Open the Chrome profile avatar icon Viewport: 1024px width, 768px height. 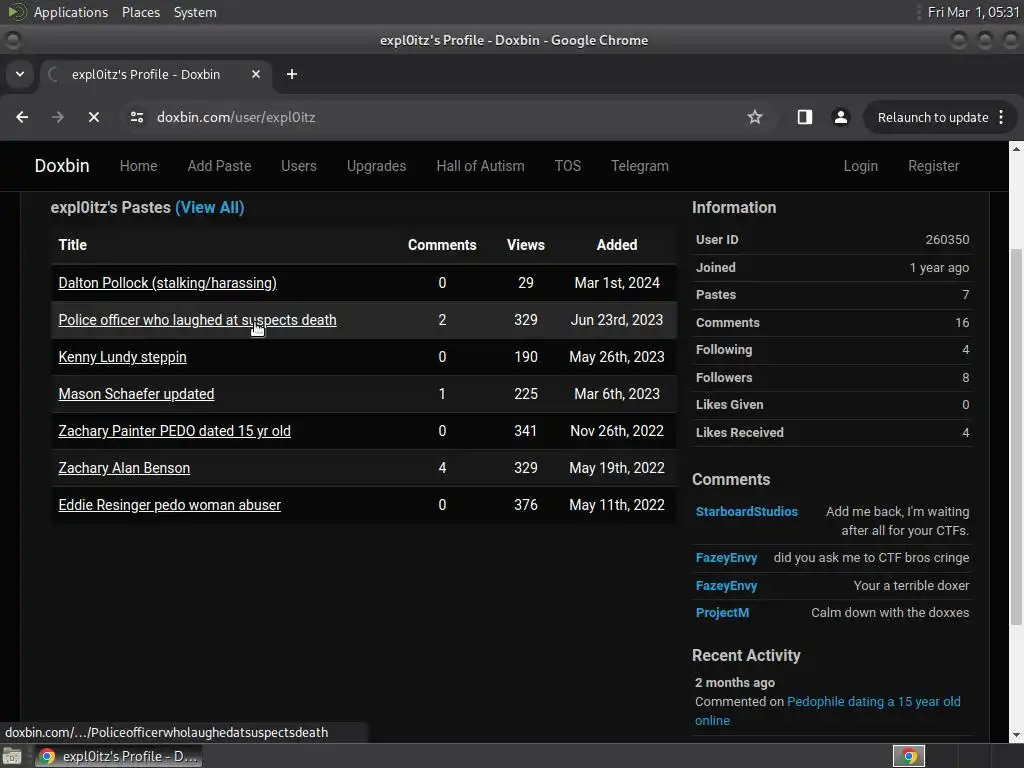[x=840, y=118]
